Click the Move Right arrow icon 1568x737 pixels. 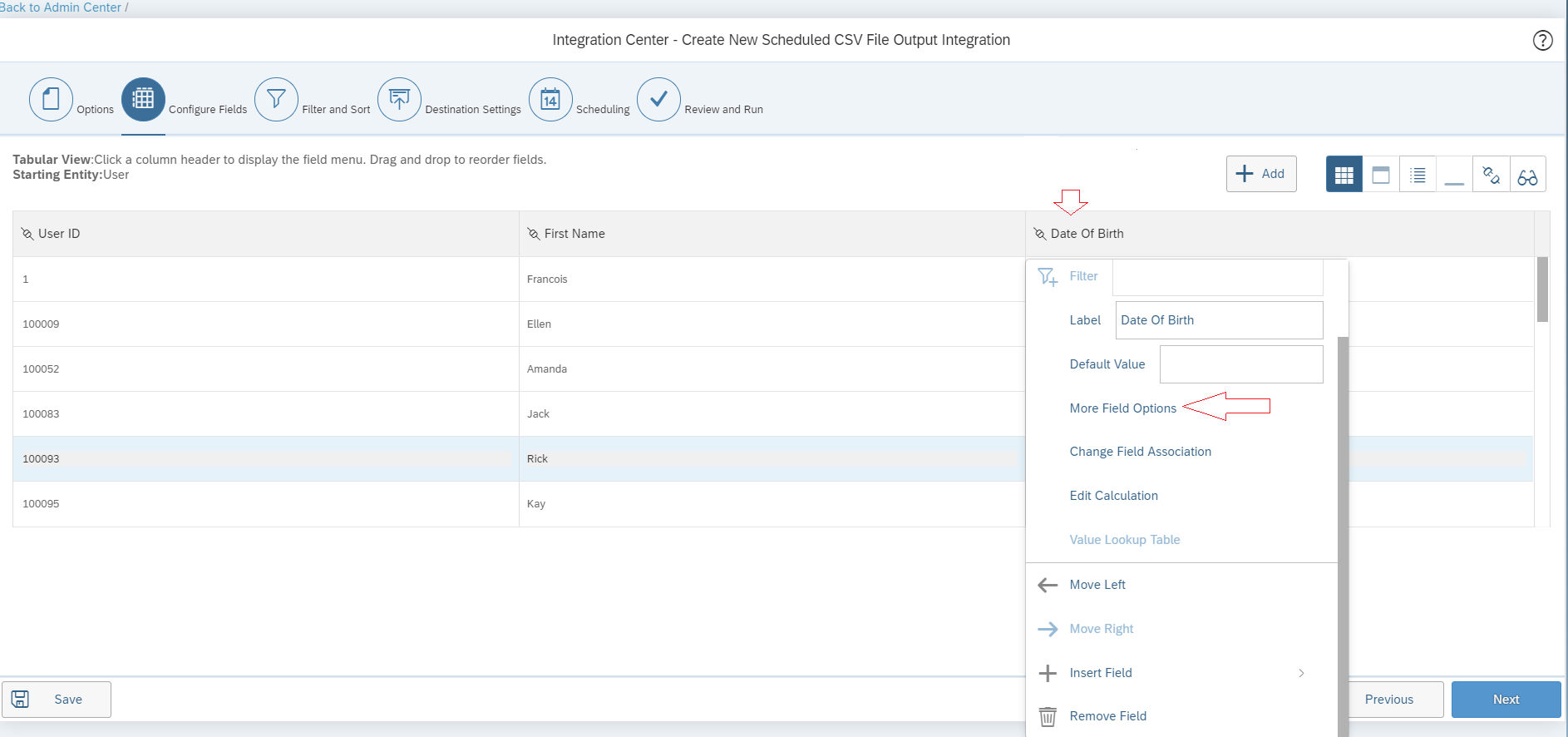[x=1048, y=629]
